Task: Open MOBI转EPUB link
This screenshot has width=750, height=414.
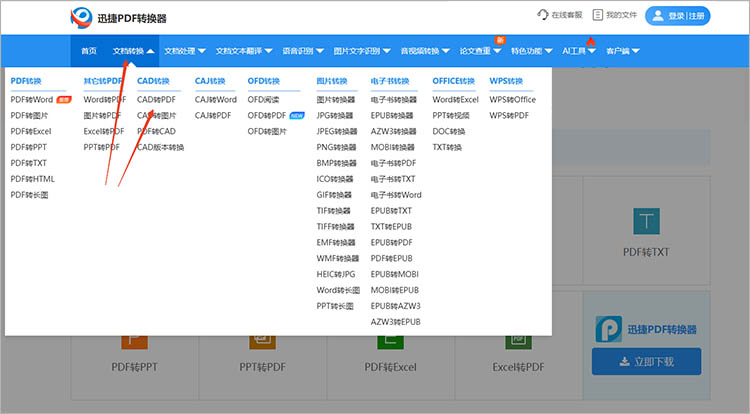Action: coord(395,290)
